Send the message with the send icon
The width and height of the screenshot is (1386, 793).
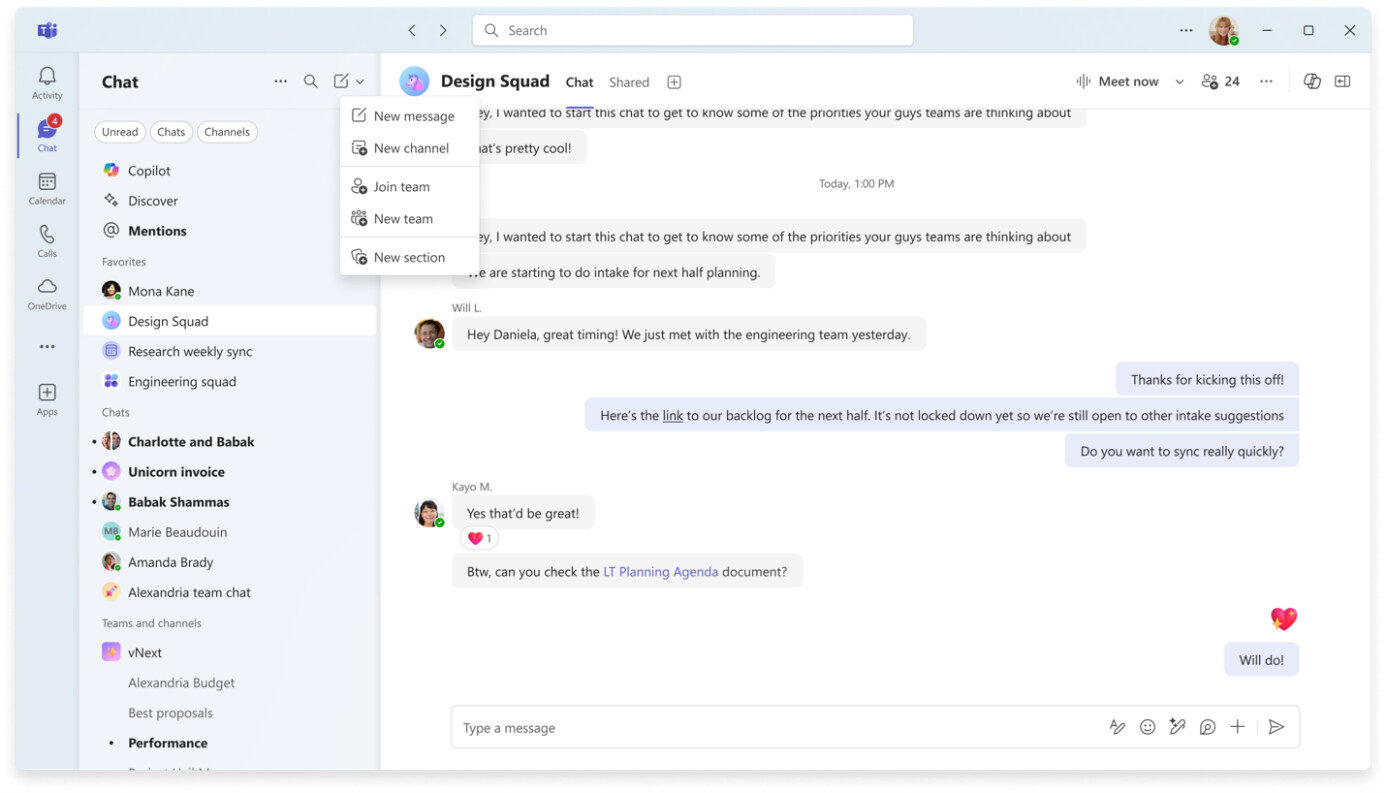1276,727
